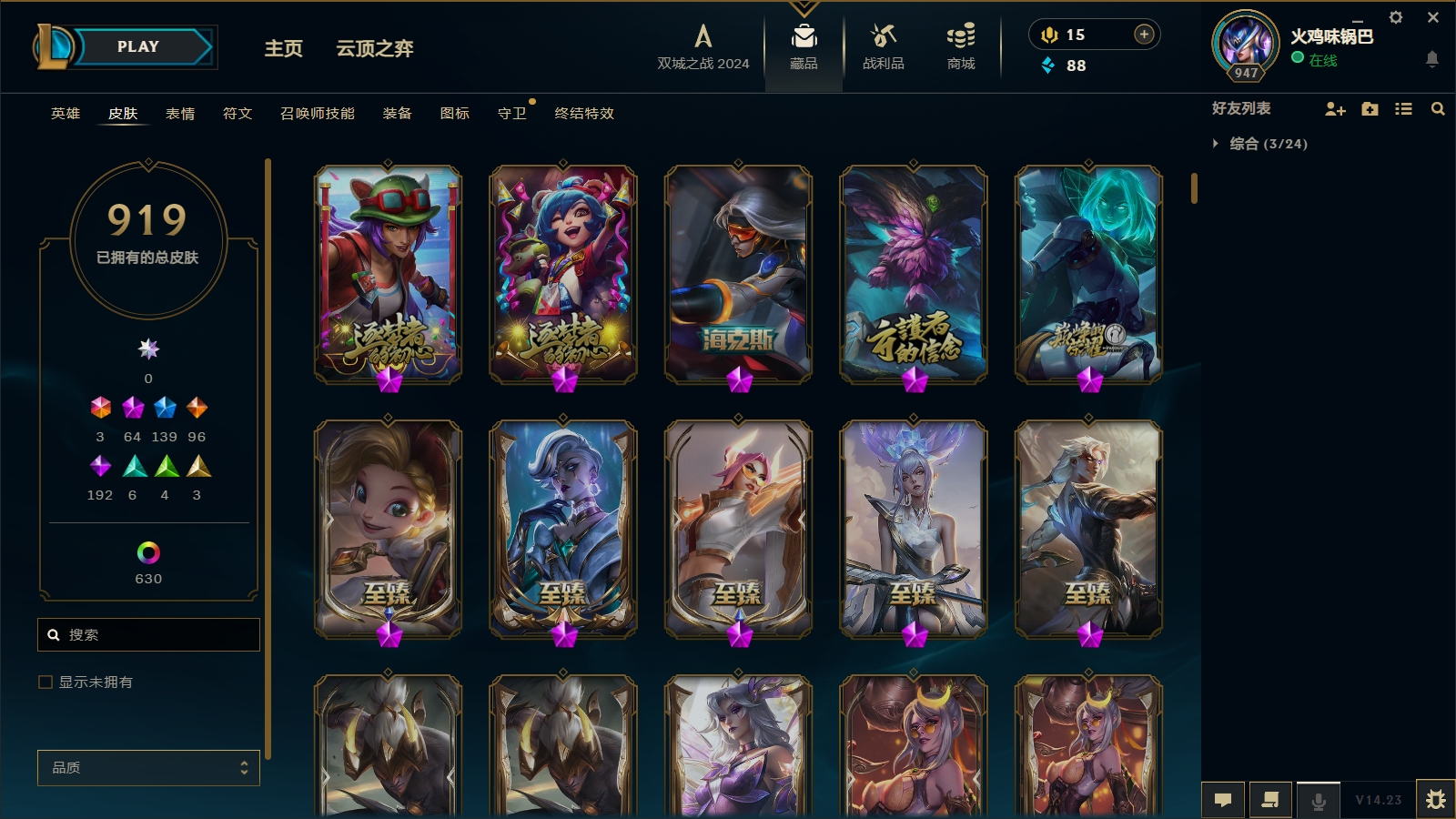
Task: Enable the 显示未拥有 checkbox
Action: [45, 682]
